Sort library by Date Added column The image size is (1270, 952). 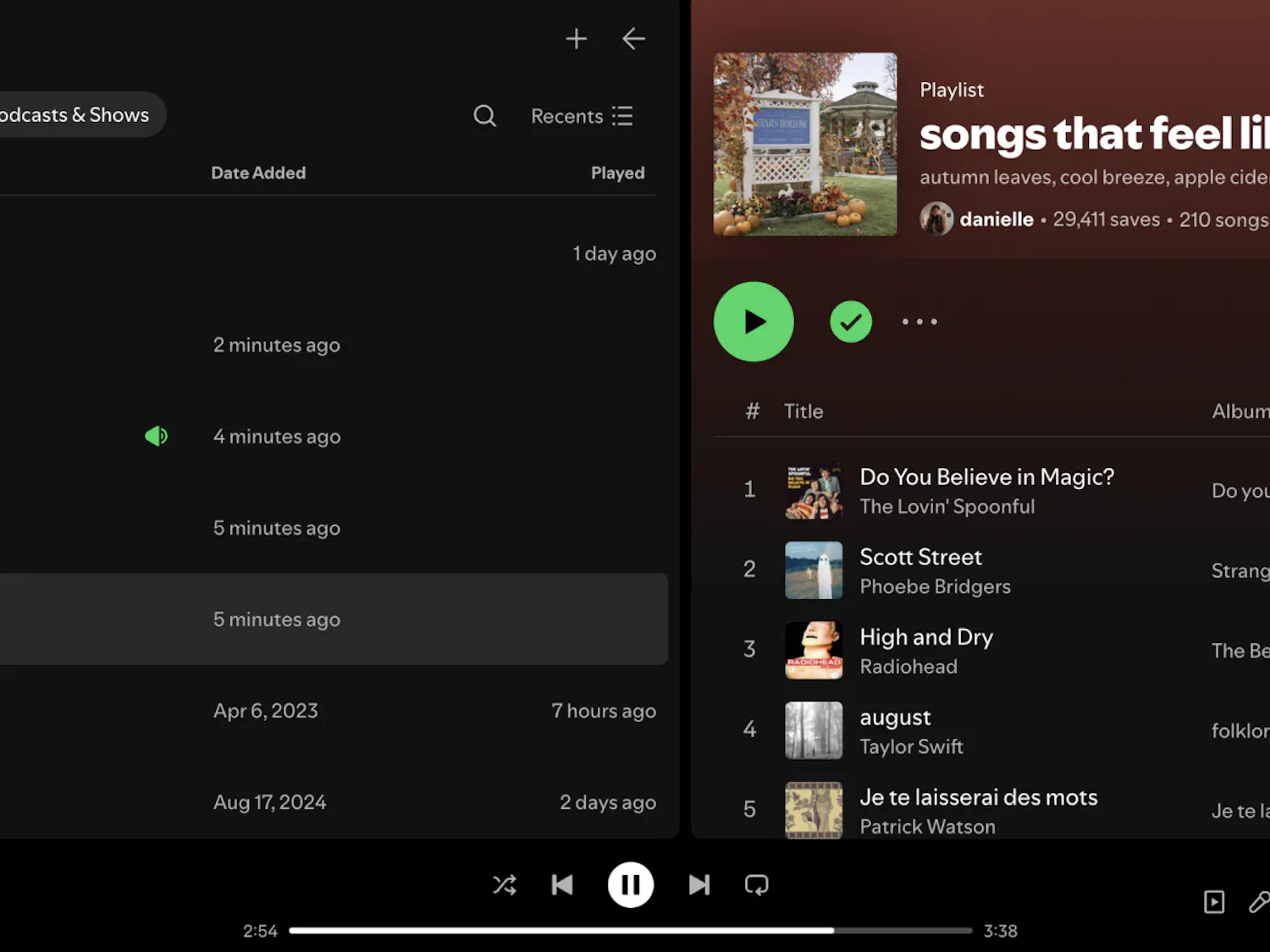[x=258, y=173]
